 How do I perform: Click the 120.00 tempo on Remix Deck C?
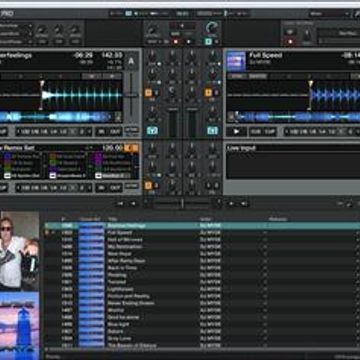pos(112,148)
